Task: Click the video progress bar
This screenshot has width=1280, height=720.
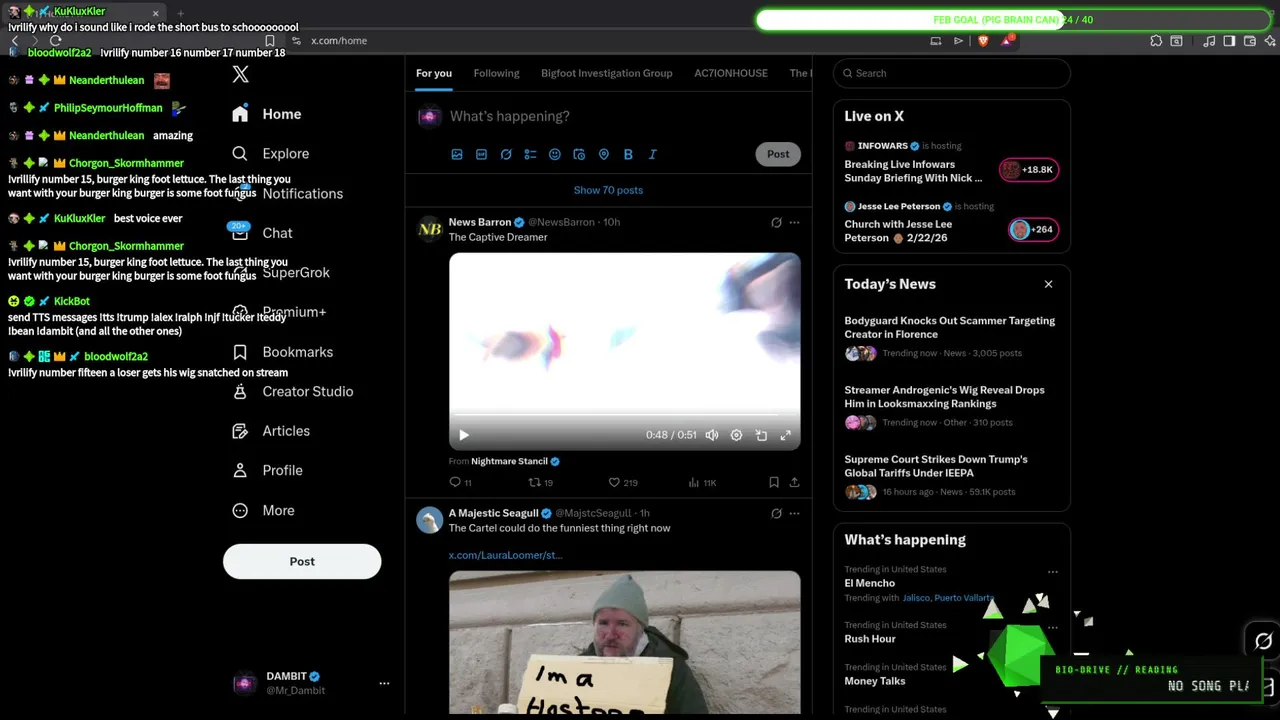Action: [624, 414]
